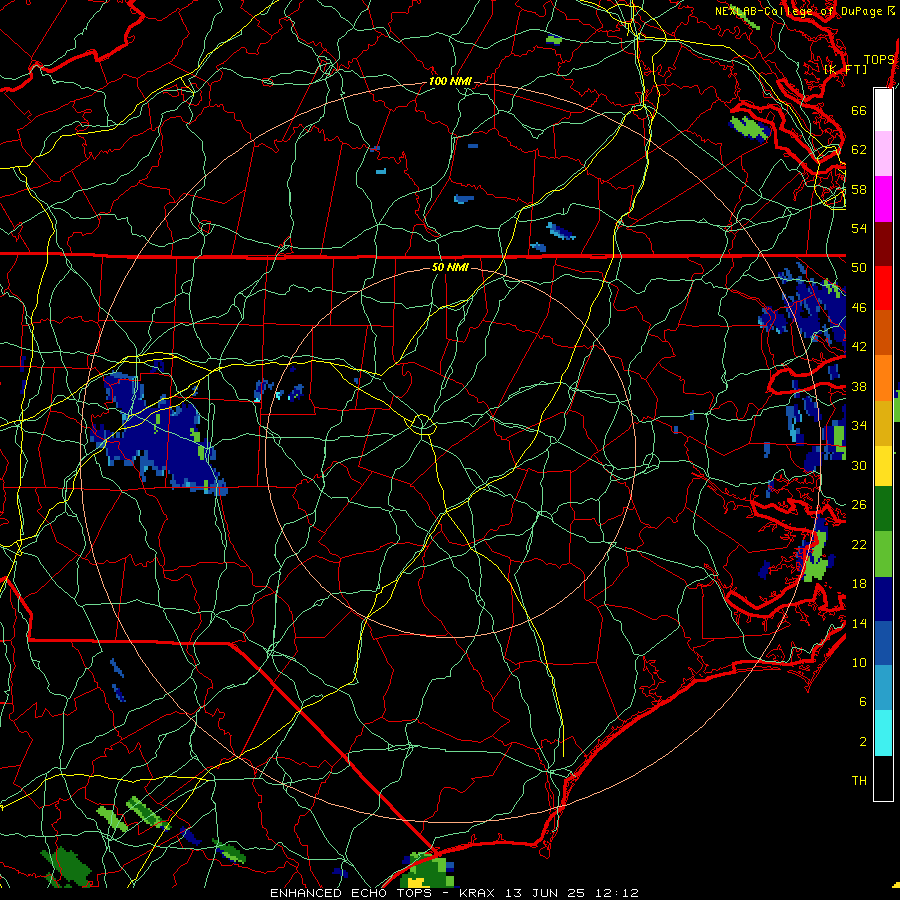Click the legend value "58"

(x=859, y=189)
